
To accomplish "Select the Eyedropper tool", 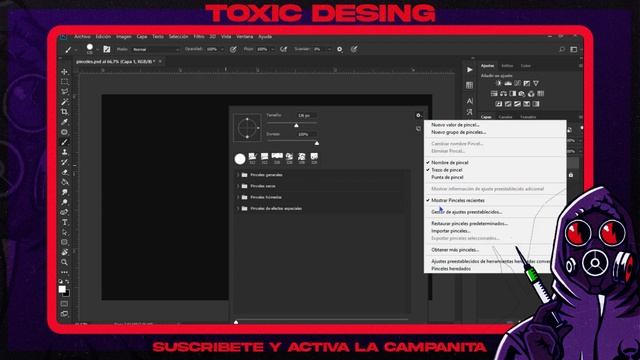I will pyautogui.click(x=64, y=122).
